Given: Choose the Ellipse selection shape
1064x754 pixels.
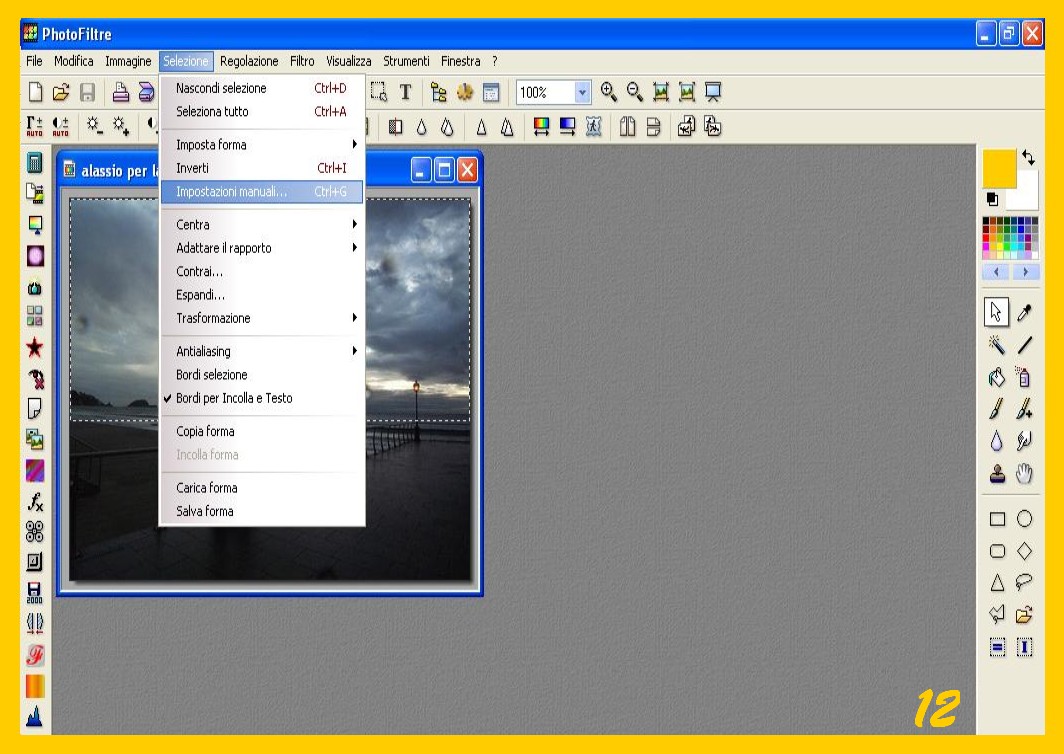Looking at the screenshot, I should click(x=1024, y=518).
